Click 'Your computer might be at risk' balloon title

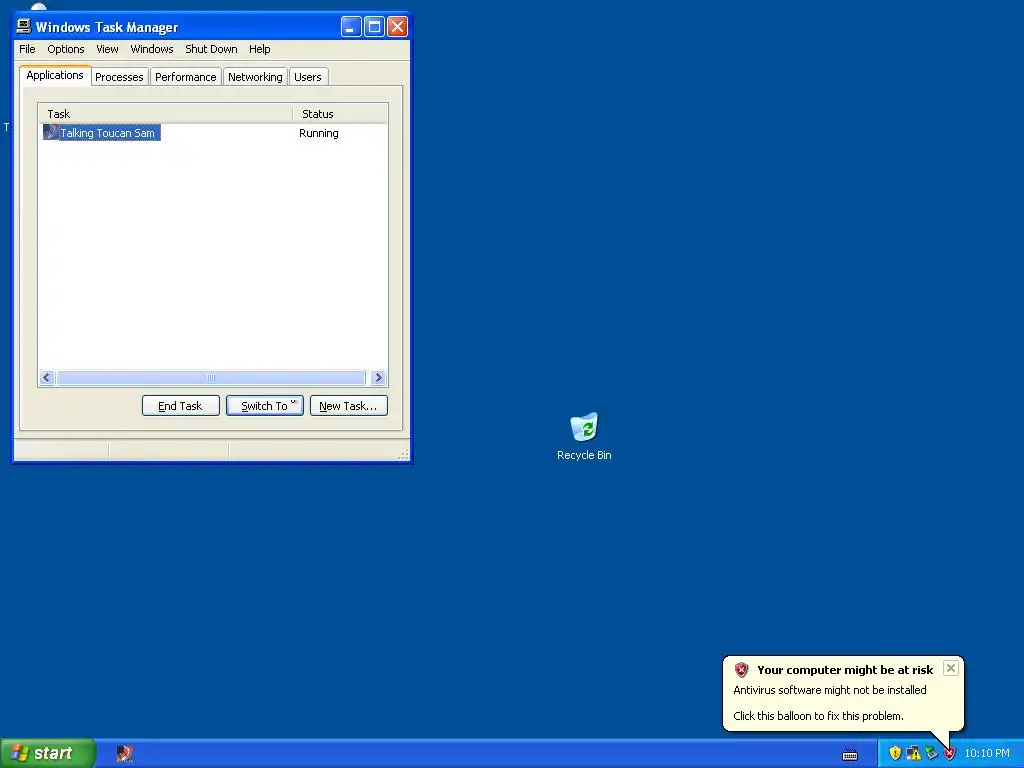click(845, 670)
